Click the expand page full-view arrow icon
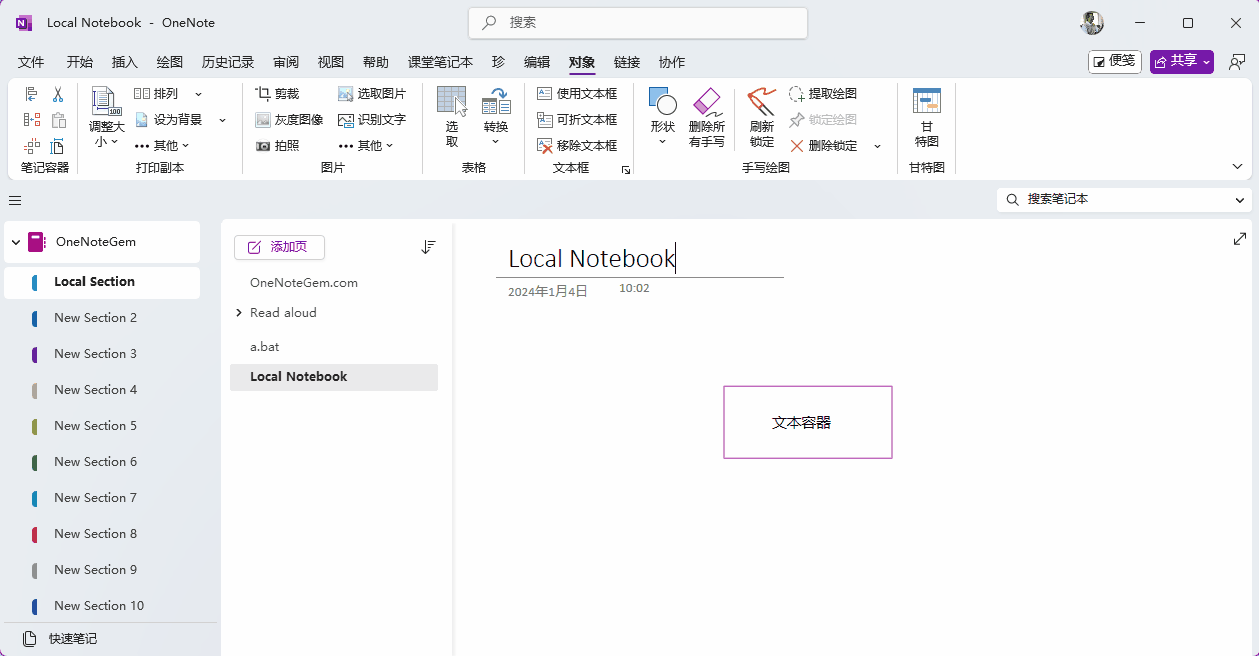 coord(1240,239)
